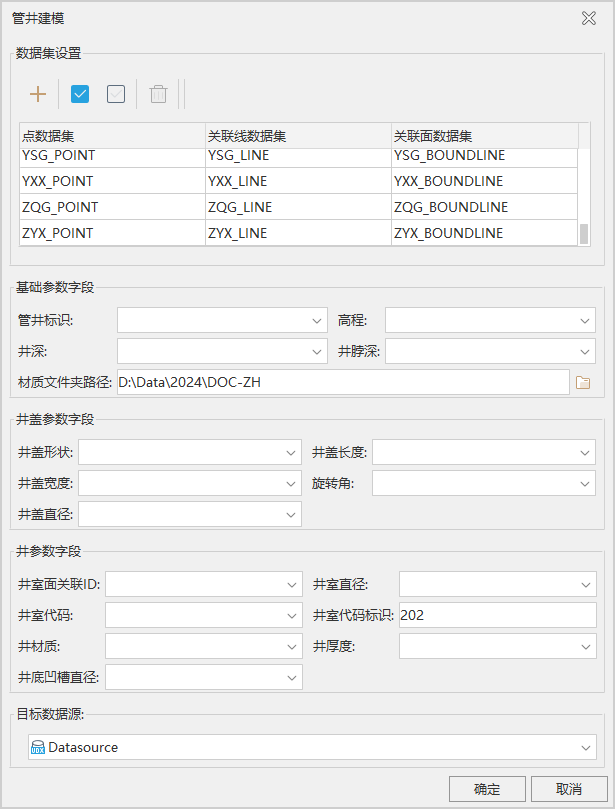Open the 井室面关联ID dropdown
This screenshot has width=615, height=809.
coord(203,584)
